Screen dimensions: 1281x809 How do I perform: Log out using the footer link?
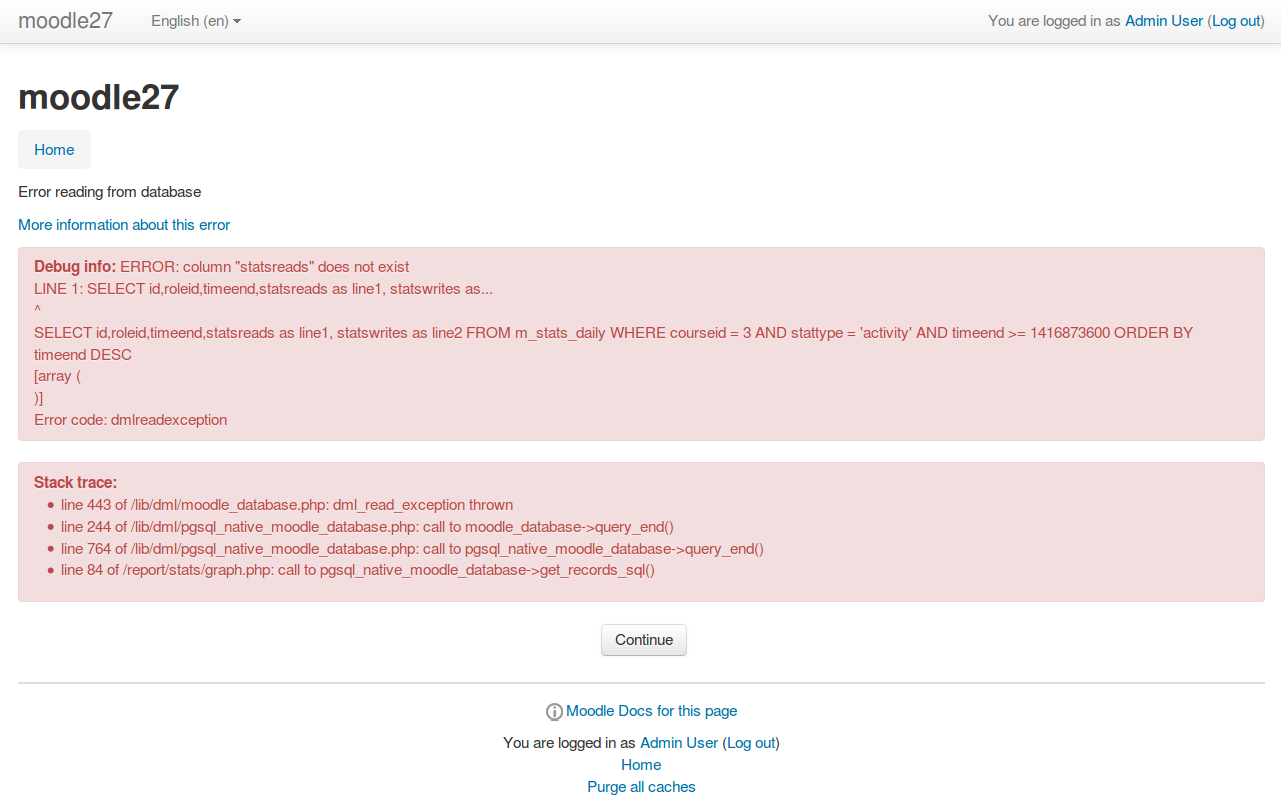[x=751, y=743]
